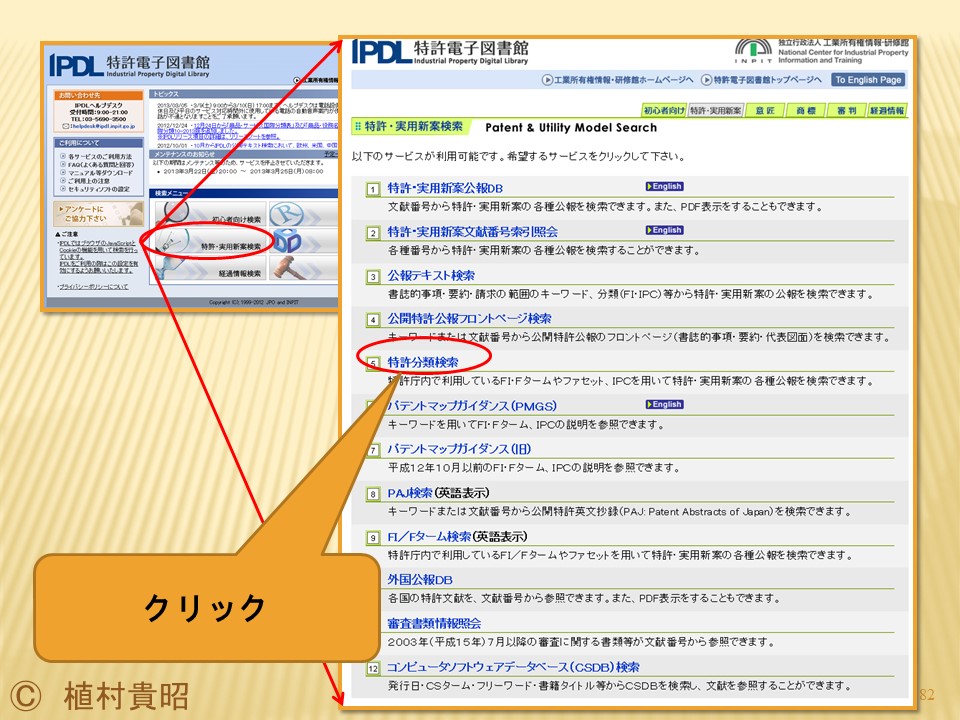Click the メンテナンスのお知らせ header
Viewport: 960px width, 720px height.
244,154
